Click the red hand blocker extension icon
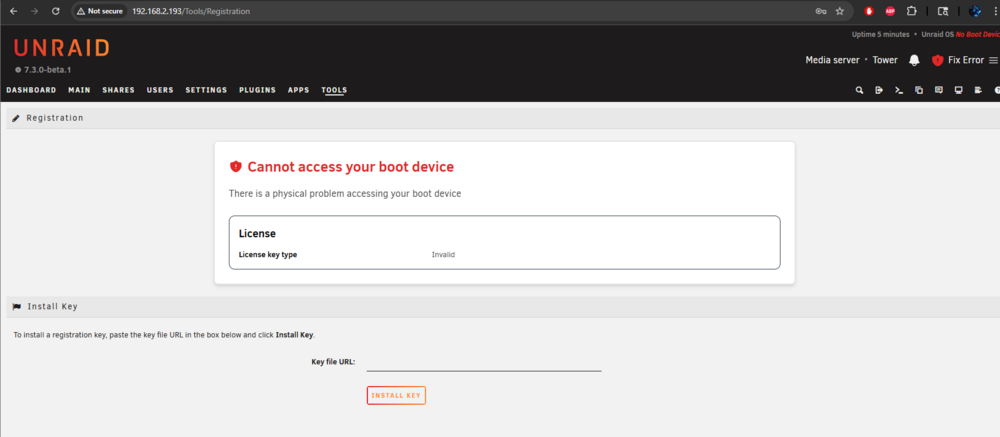This screenshot has height=437, width=1000. 869,11
